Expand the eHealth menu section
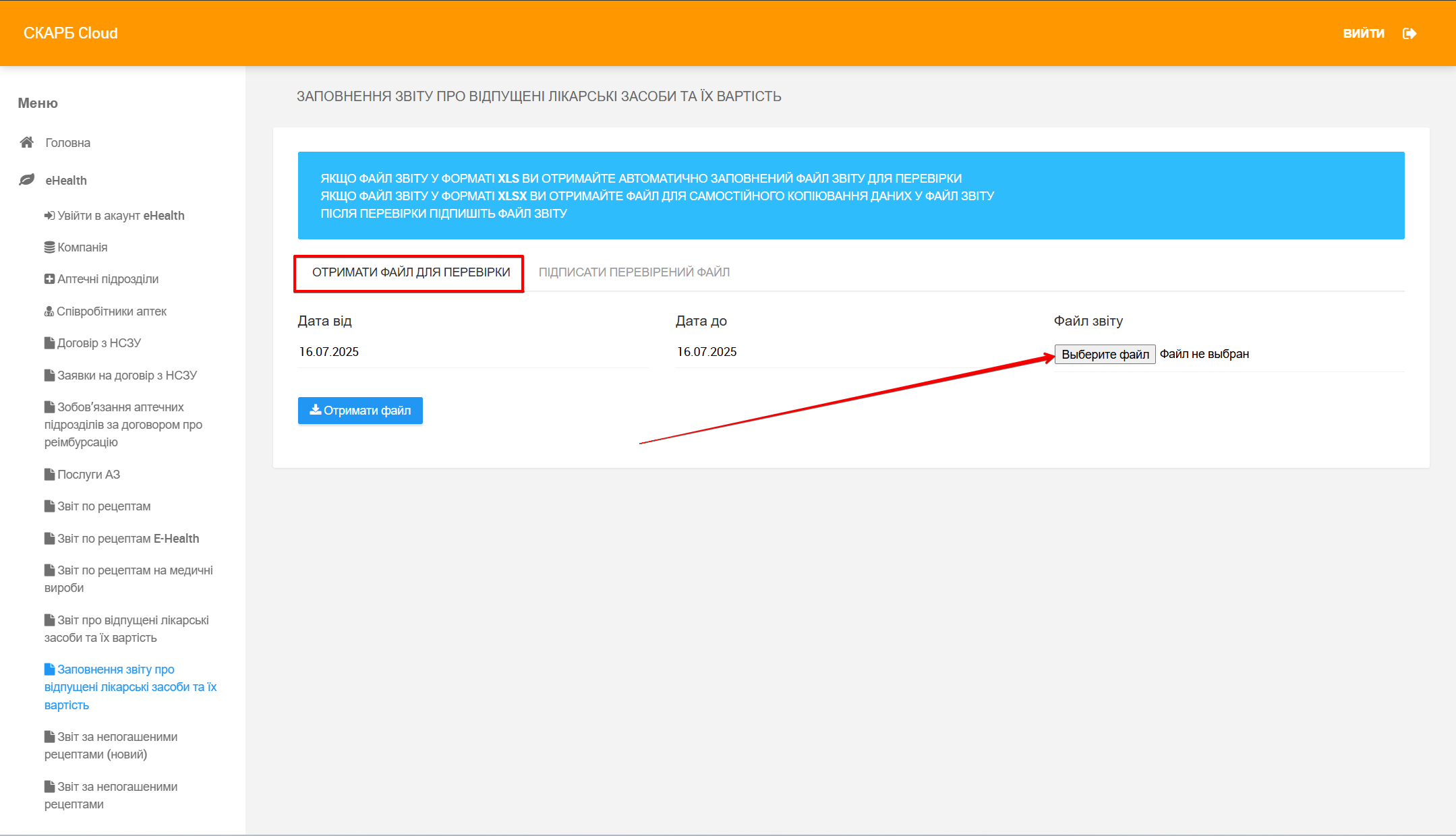This screenshot has width=1456, height=836. coord(66,180)
